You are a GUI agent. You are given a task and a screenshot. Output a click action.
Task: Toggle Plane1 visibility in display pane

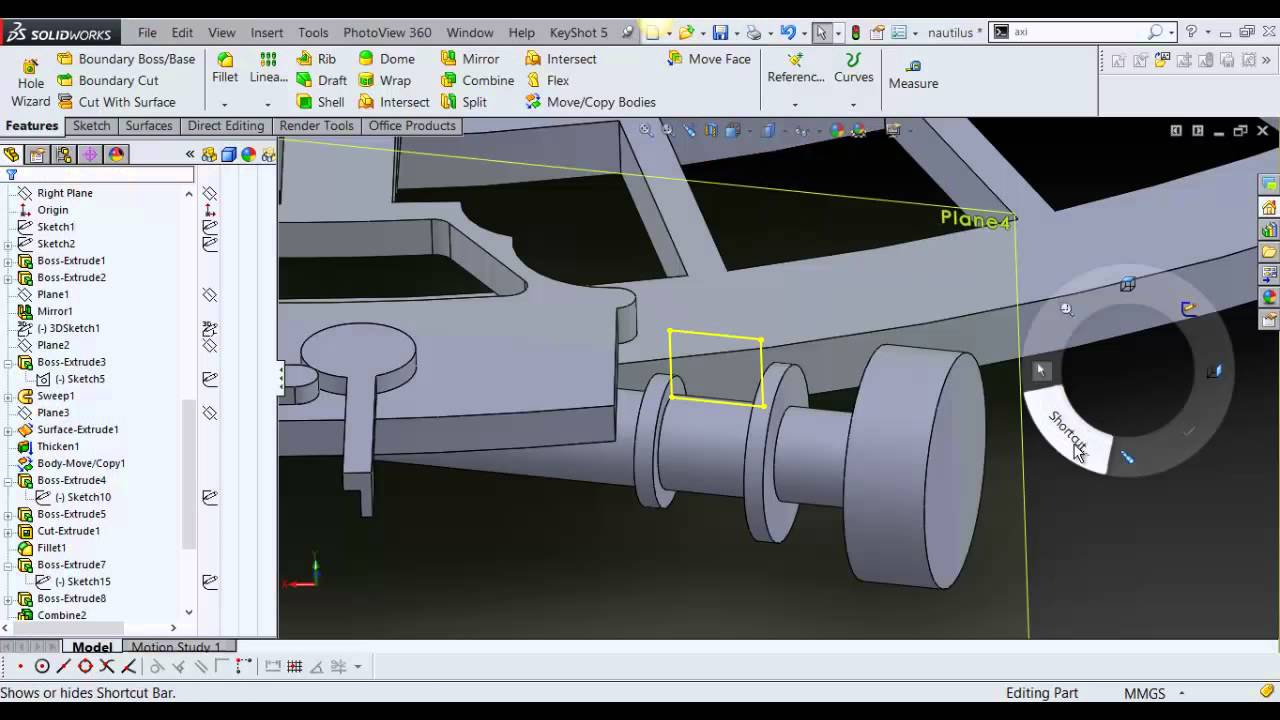click(210, 295)
